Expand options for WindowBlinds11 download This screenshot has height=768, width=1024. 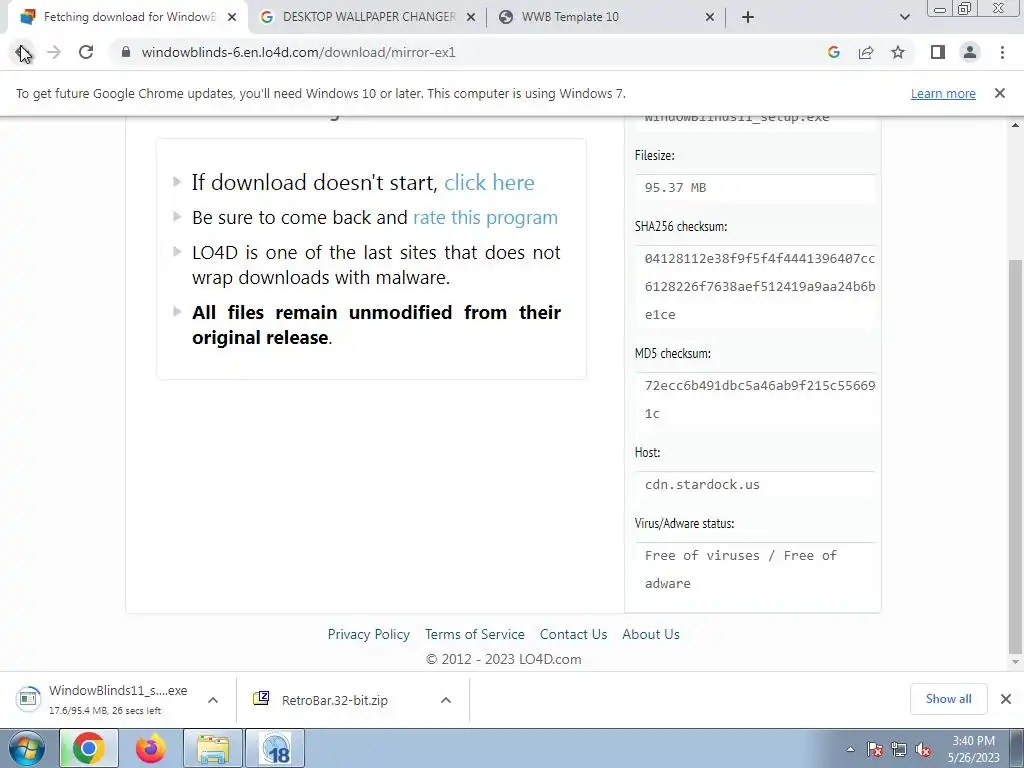213,700
